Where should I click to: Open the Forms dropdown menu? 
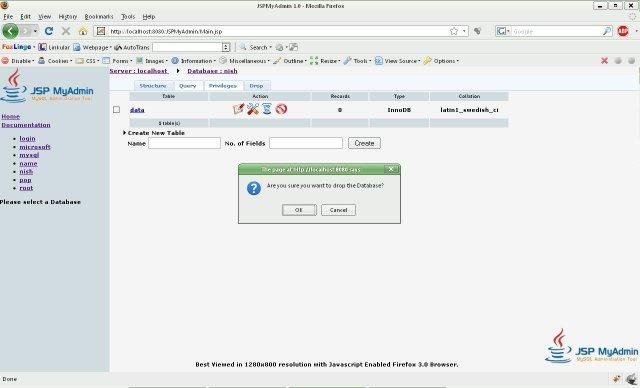118,61
